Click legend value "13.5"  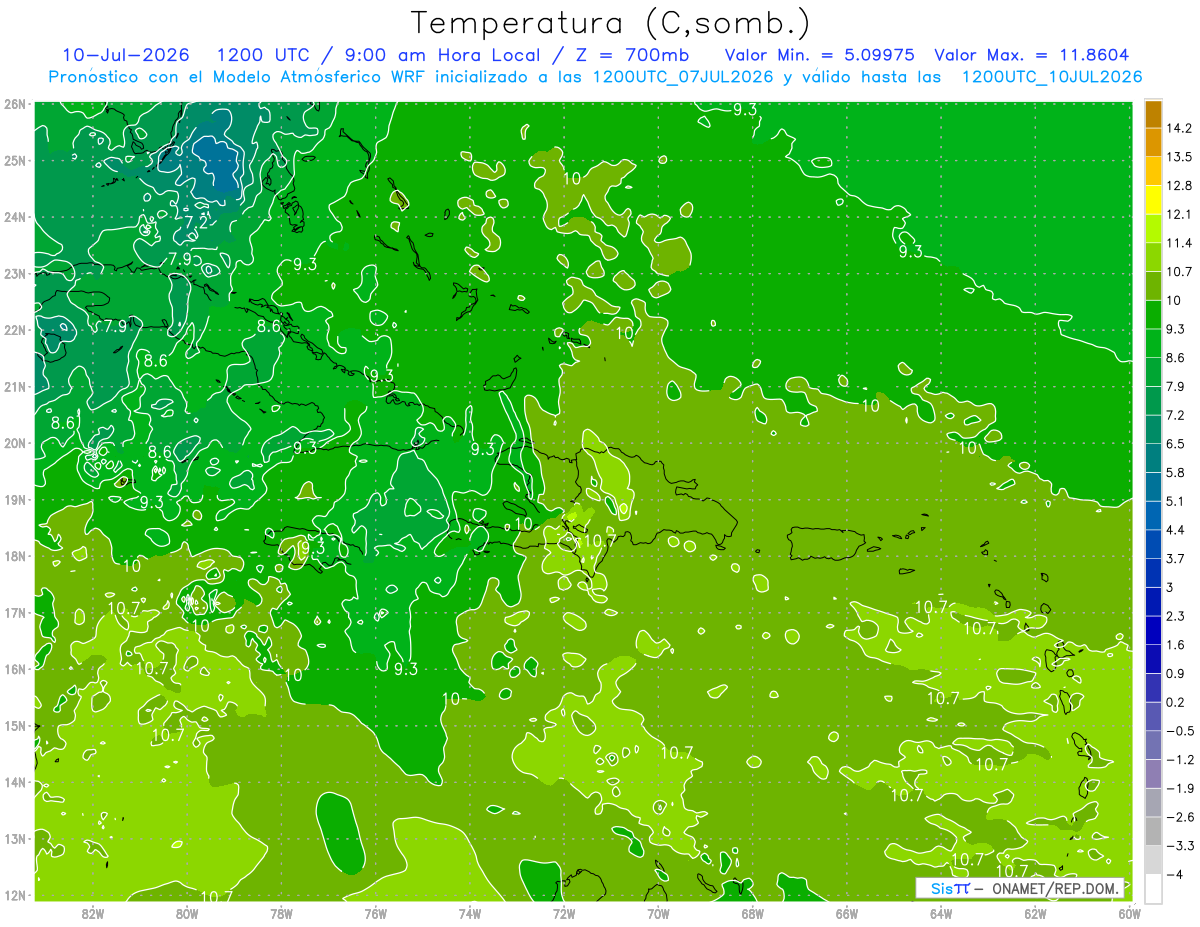(1179, 157)
